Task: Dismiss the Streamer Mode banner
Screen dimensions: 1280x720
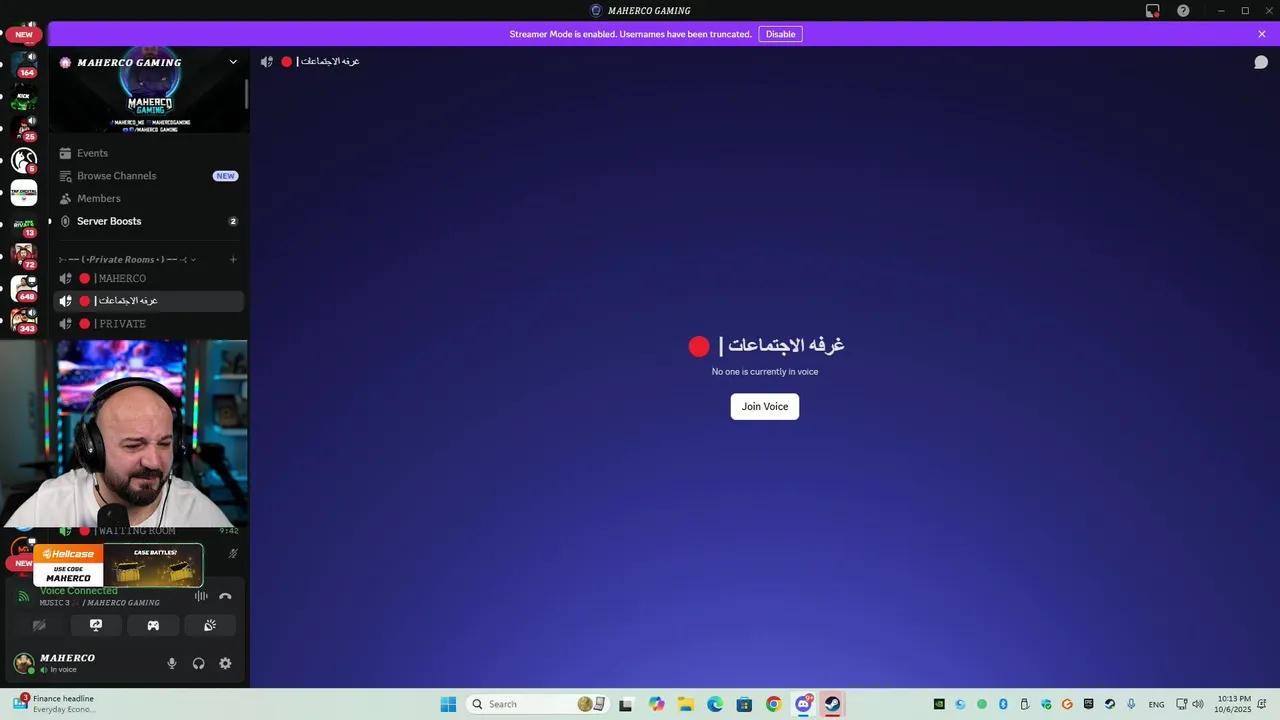Action: tap(1262, 34)
